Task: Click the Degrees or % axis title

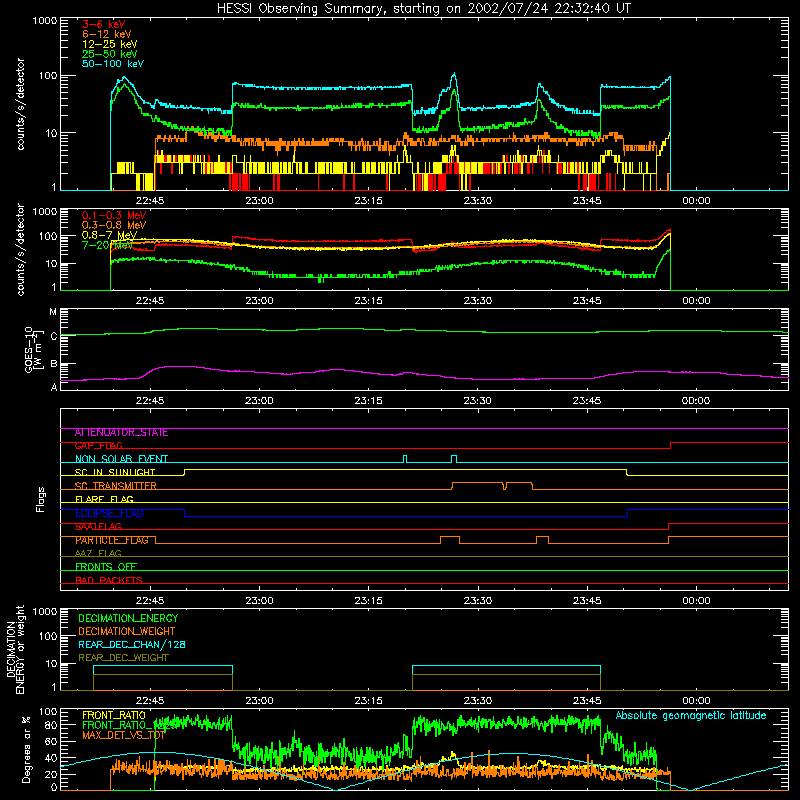Action: coord(26,749)
